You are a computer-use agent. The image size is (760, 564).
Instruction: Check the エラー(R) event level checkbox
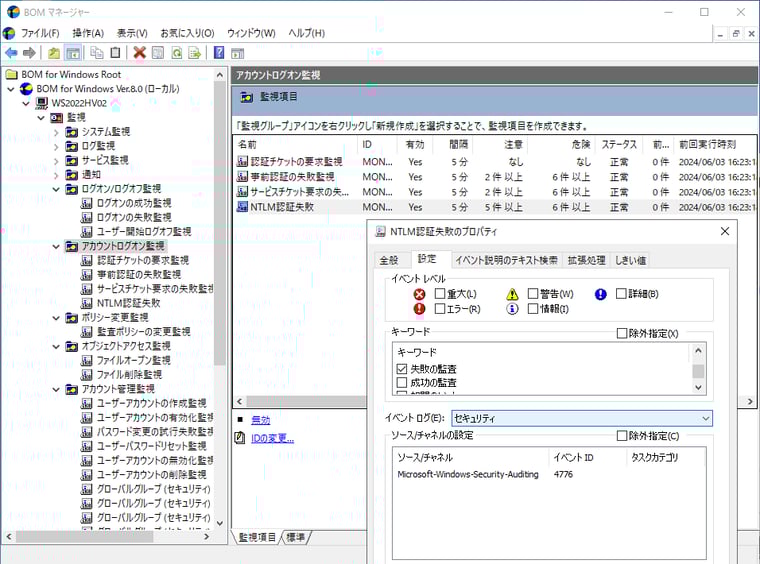[x=440, y=309]
